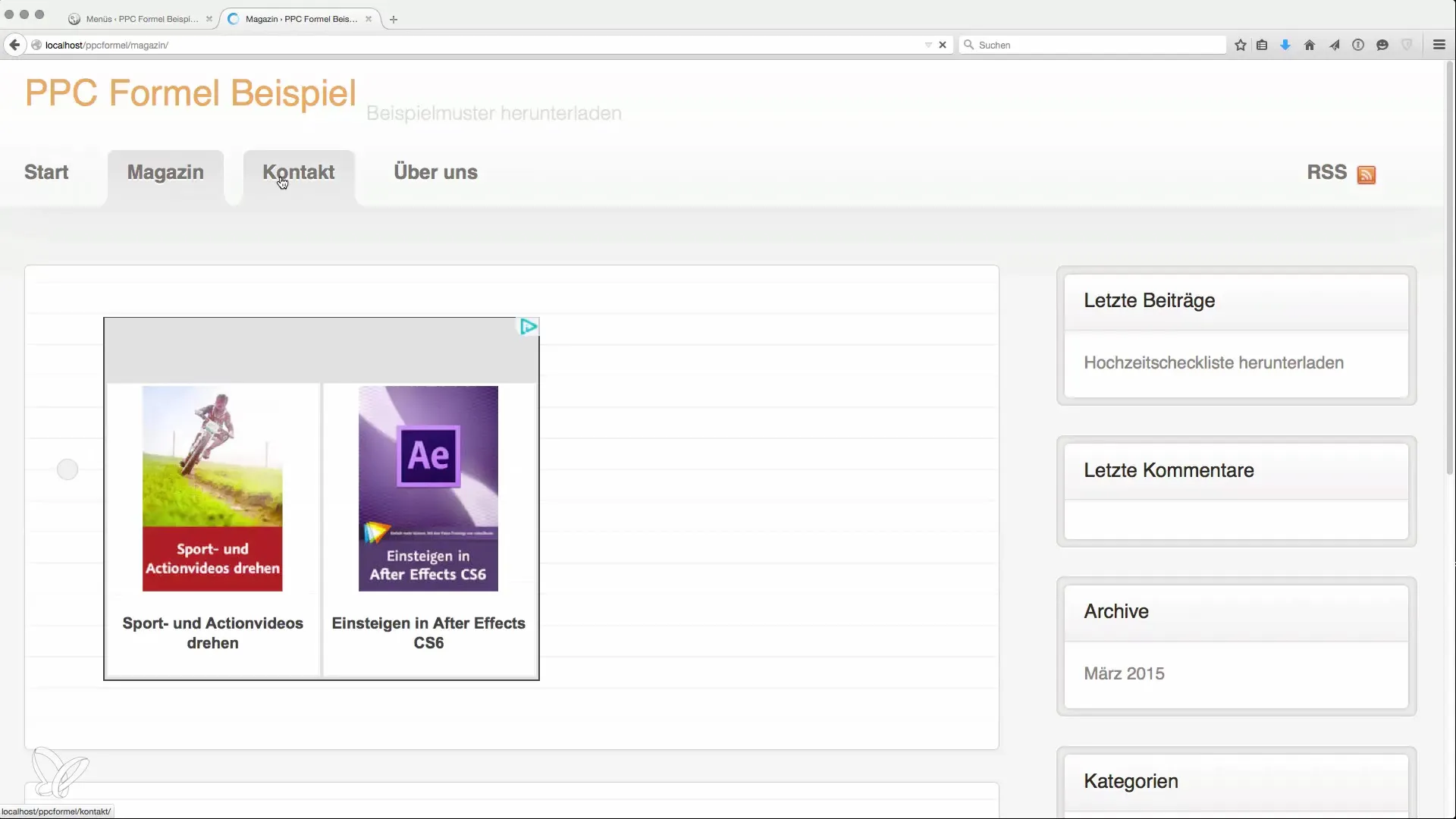Open the bookmarks list icon
Screen dimensions: 1456x819
[x=1262, y=45]
